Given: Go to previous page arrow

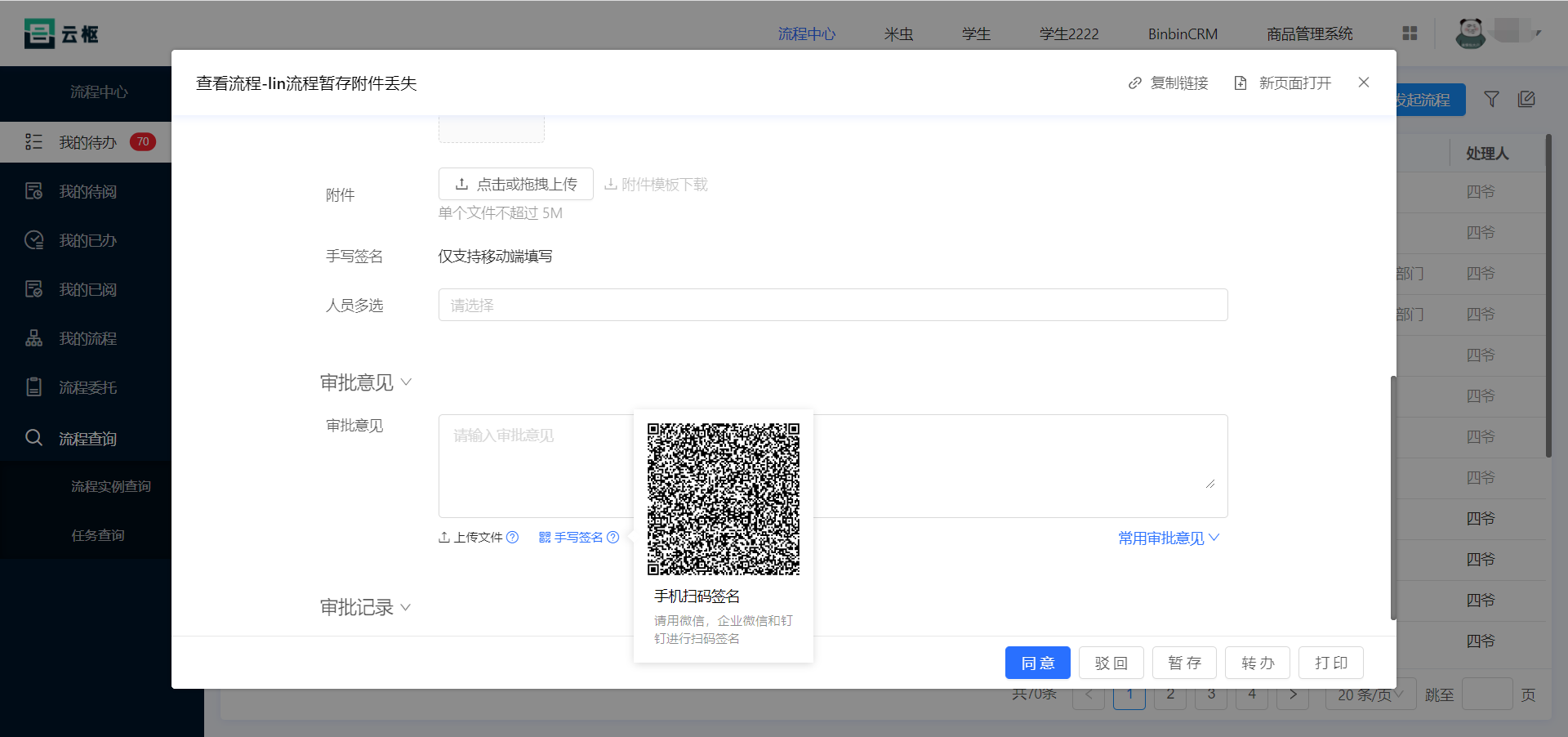Looking at the screenshot, I should click(1089, 695).
